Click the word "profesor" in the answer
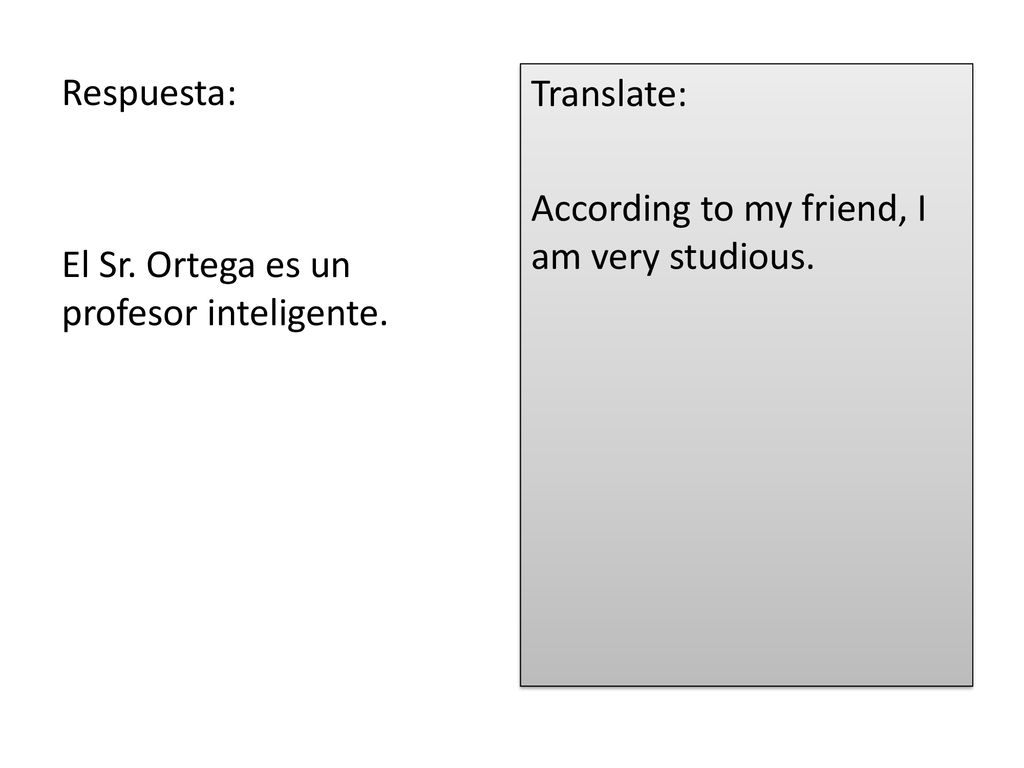The image size is (1024, 768). (129, 314)
